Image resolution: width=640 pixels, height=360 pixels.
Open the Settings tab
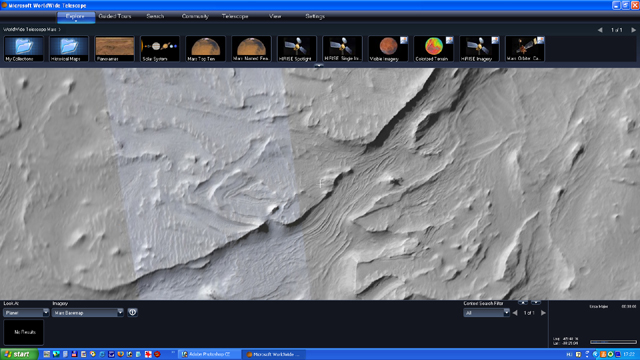coord(315,16)
